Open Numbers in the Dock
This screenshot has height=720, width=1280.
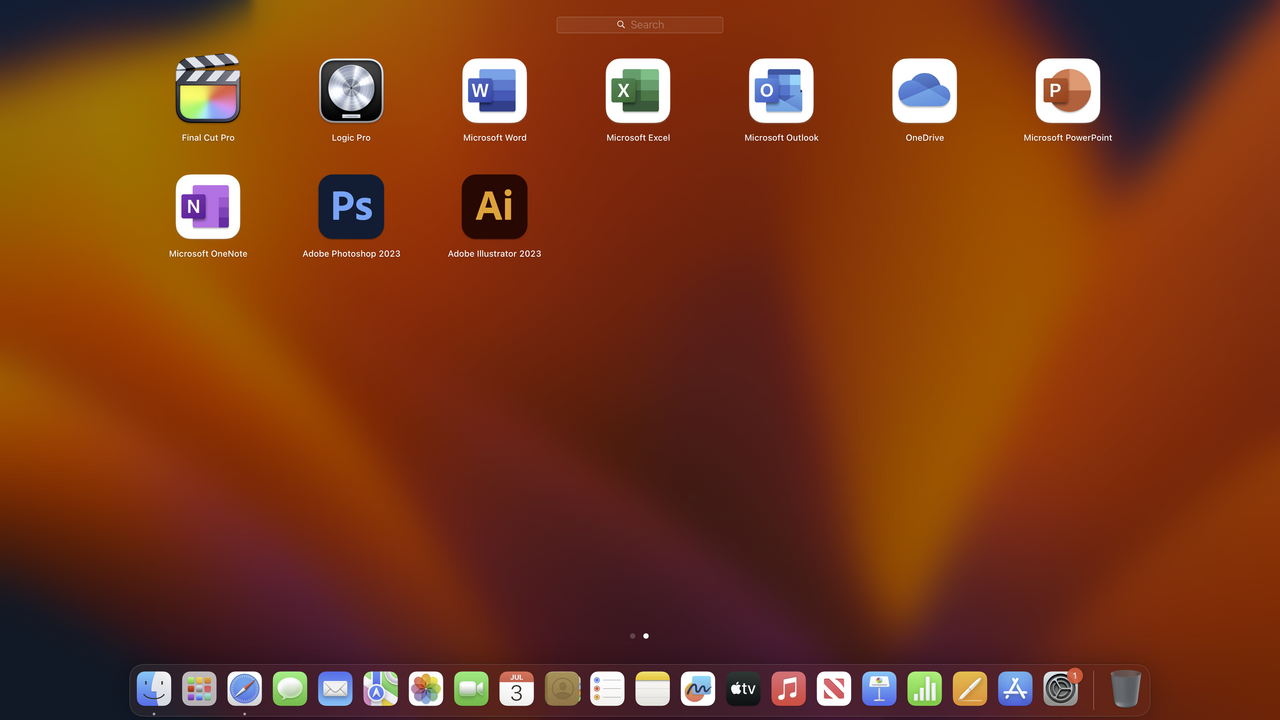click(x=924, y=689)
